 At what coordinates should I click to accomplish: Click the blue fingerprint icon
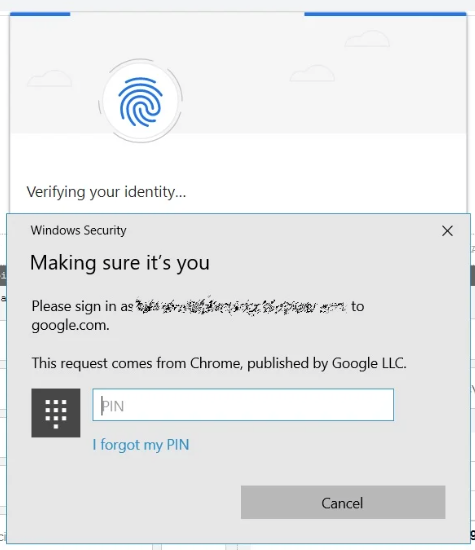pyautogui.click(x=140, y=102)
